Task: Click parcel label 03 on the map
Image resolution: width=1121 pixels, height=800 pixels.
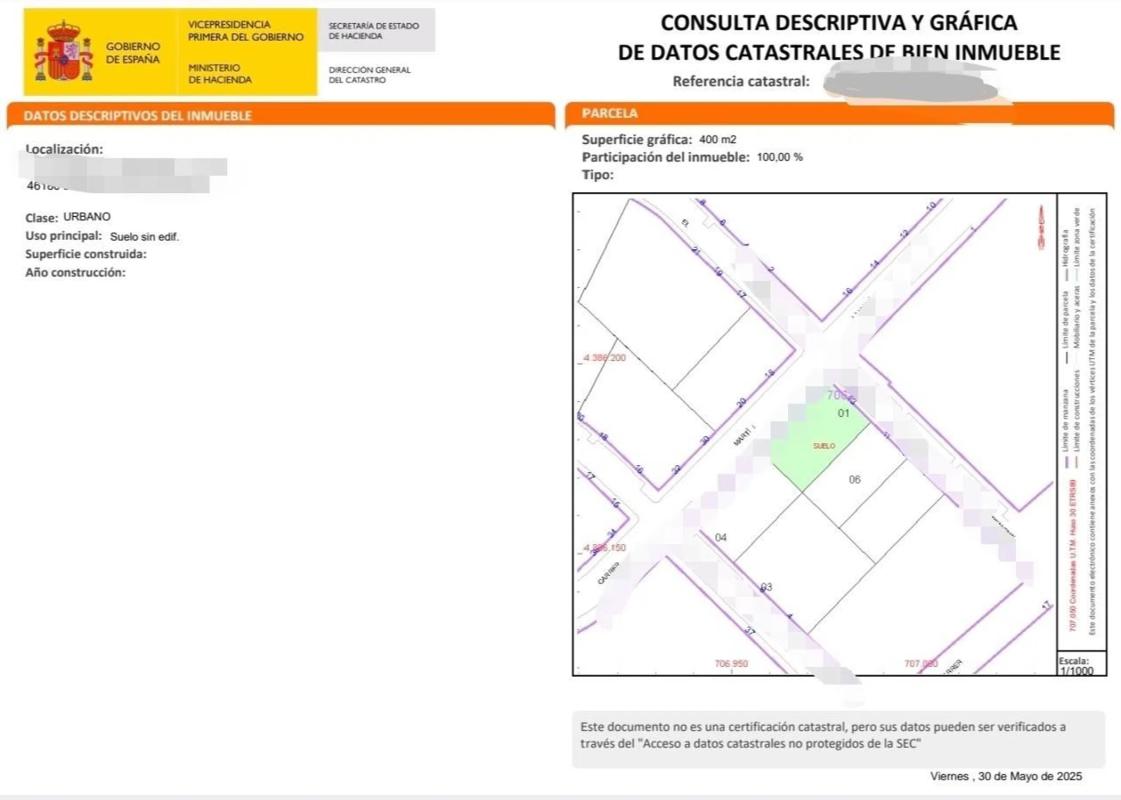Action: coord(767,587)
